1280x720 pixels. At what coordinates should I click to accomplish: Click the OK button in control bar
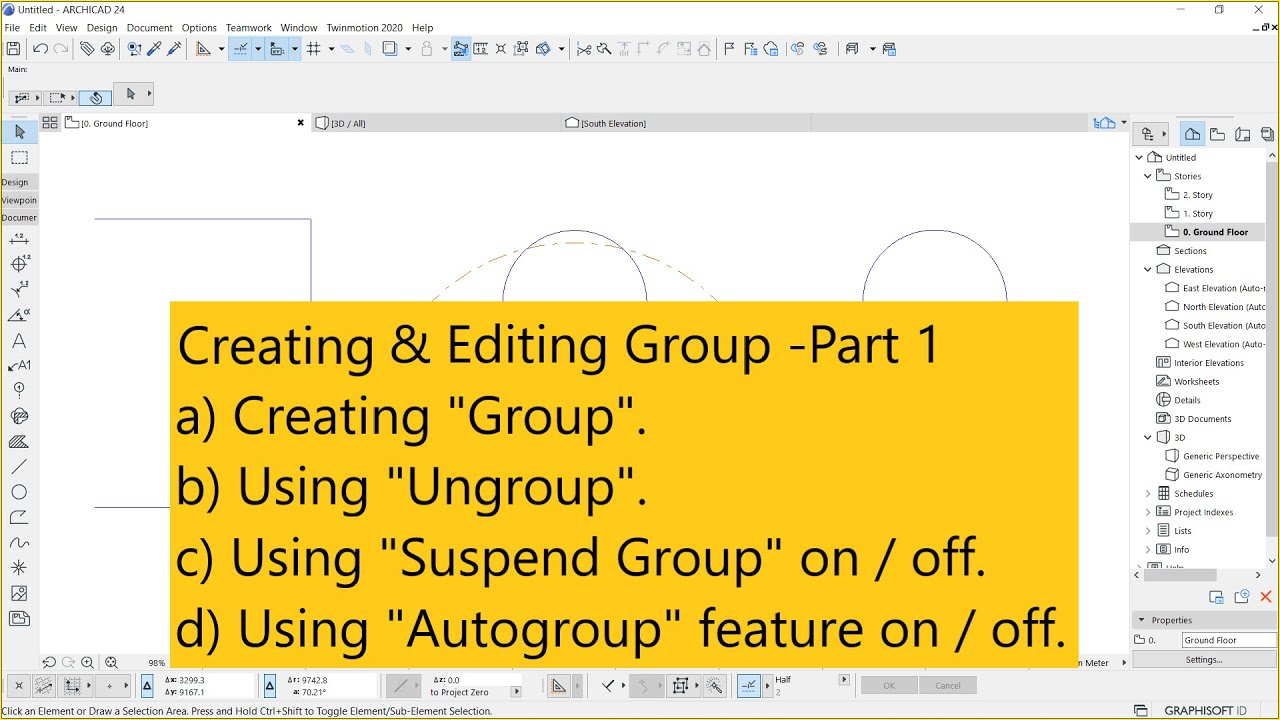click(889, 686)
